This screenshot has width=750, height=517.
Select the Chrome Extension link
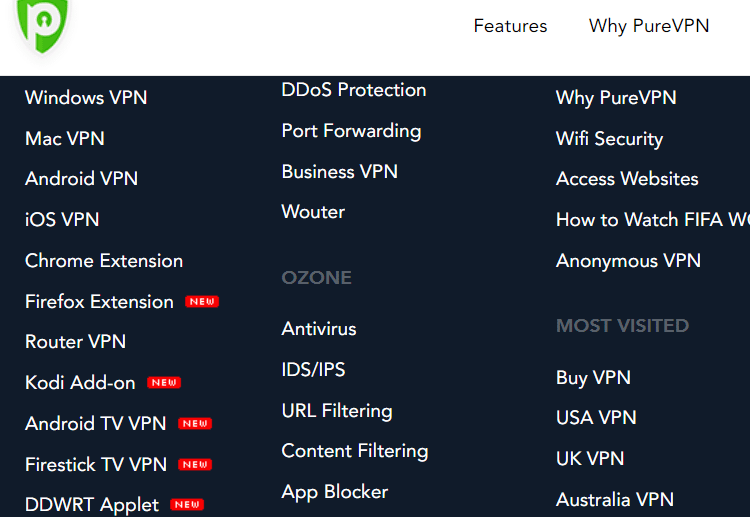(104, 261)
